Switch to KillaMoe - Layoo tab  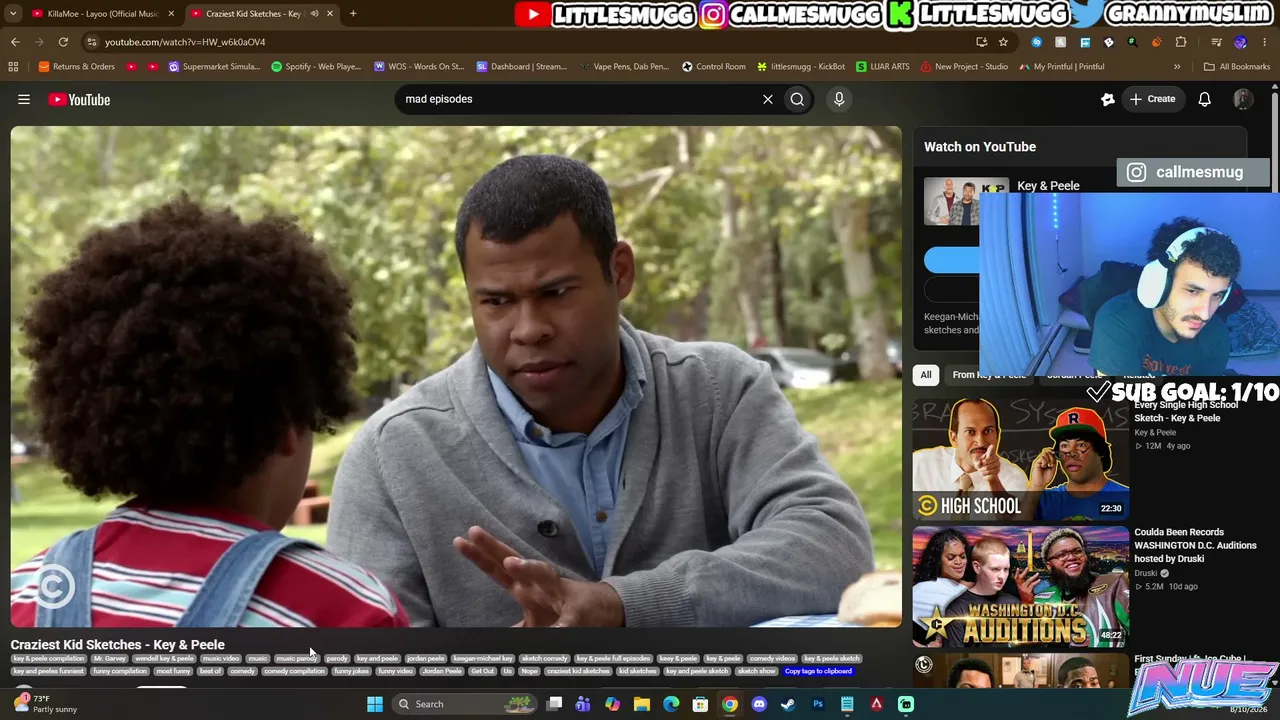[103, 14]
